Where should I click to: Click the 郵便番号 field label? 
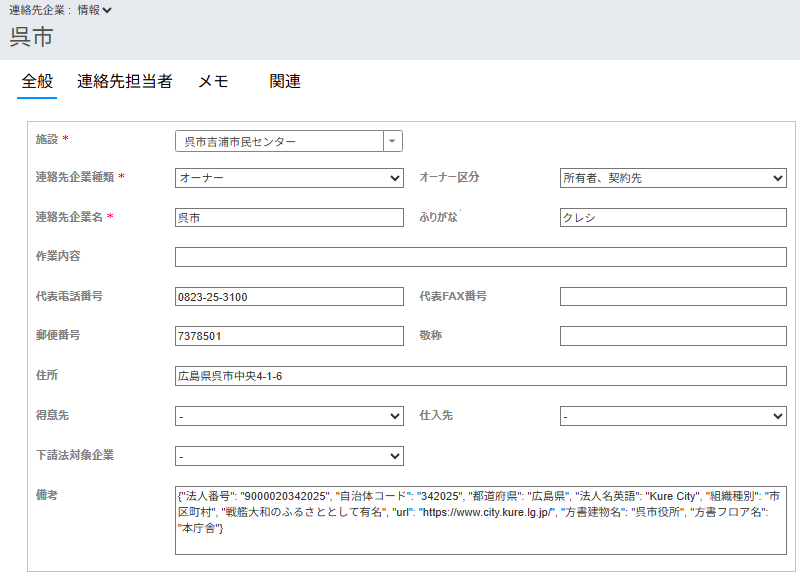pos(58,335)
